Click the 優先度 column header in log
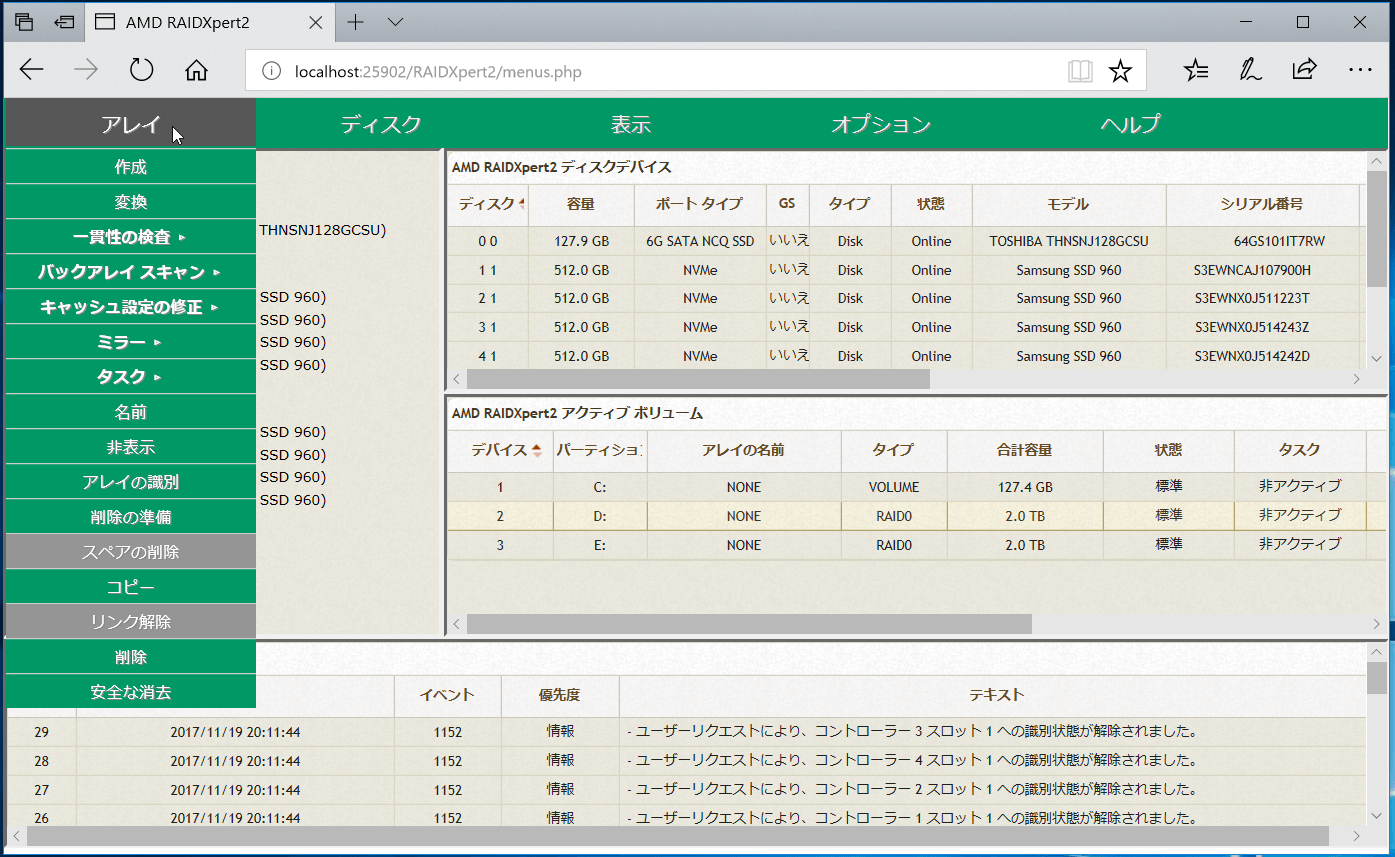Viewport: 1395px width, 857px height. 560,695
